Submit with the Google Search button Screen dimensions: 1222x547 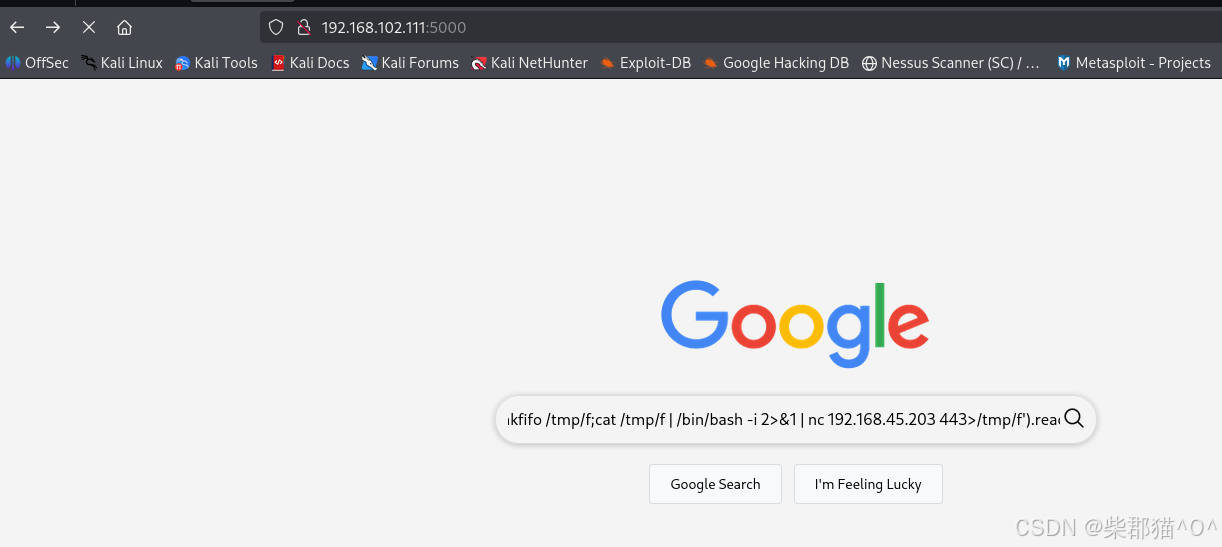coord(715,484)
